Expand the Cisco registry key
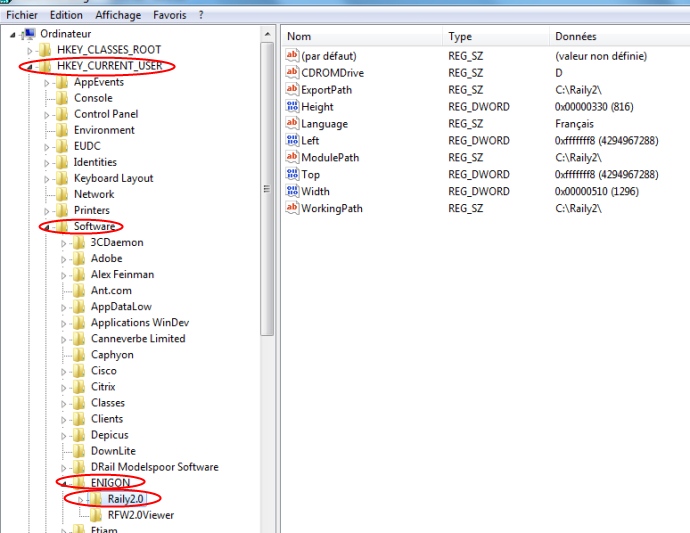This screenshot has width=690, height=533. point(64,371)
